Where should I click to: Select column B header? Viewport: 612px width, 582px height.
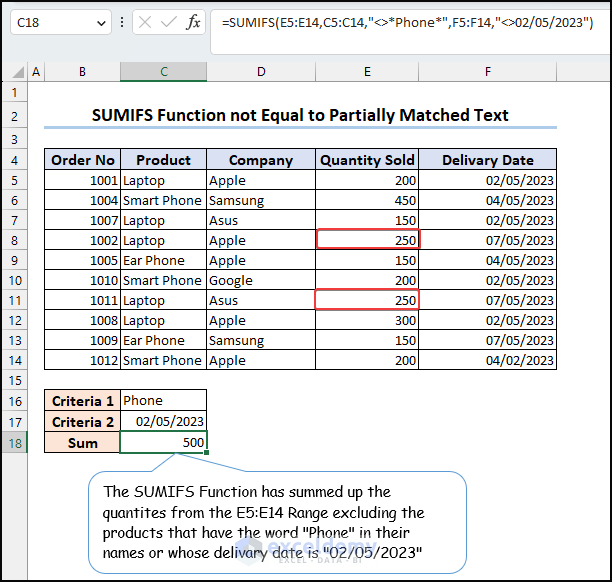pos(82,72)
